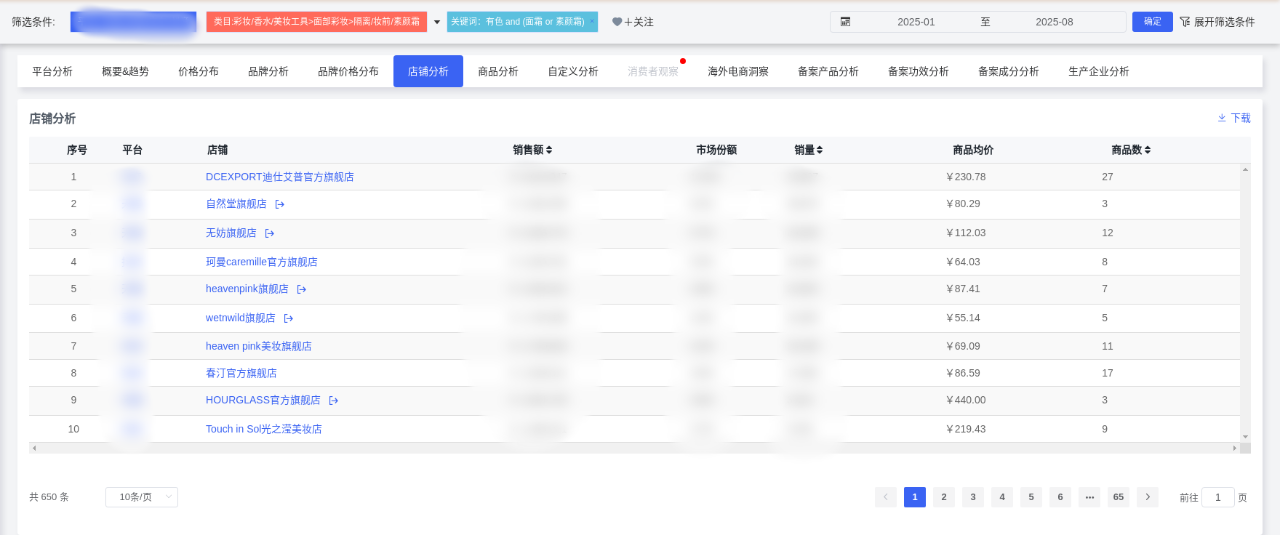Open the 10条/页 page size dropdown

click(x=141, y=497)
